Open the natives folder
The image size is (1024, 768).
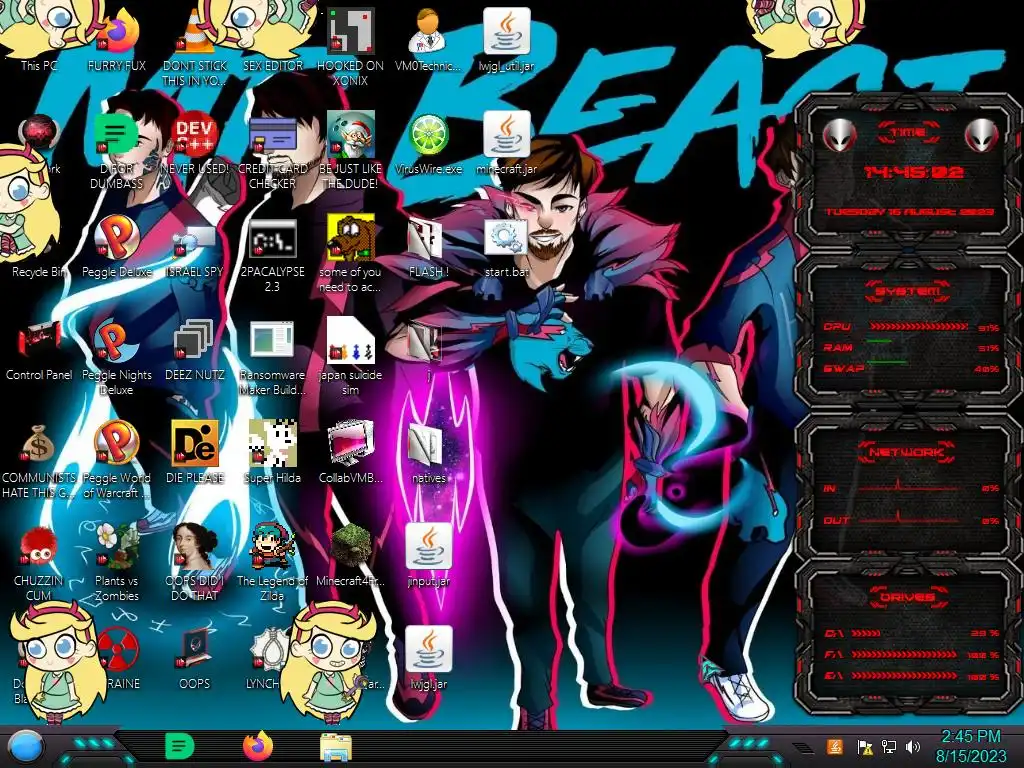(428, 454)
